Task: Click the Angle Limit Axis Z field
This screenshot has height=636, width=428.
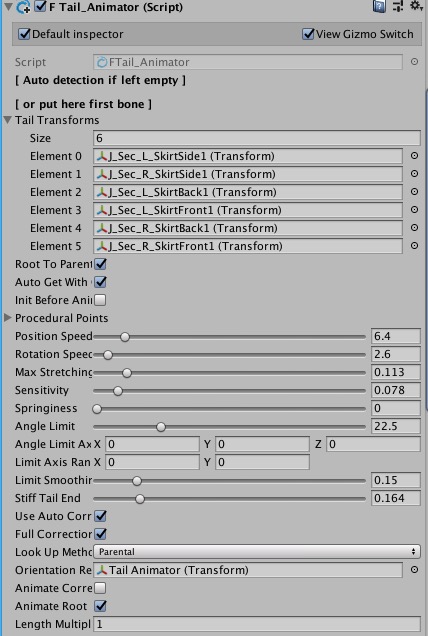Action: click(373, 444)
